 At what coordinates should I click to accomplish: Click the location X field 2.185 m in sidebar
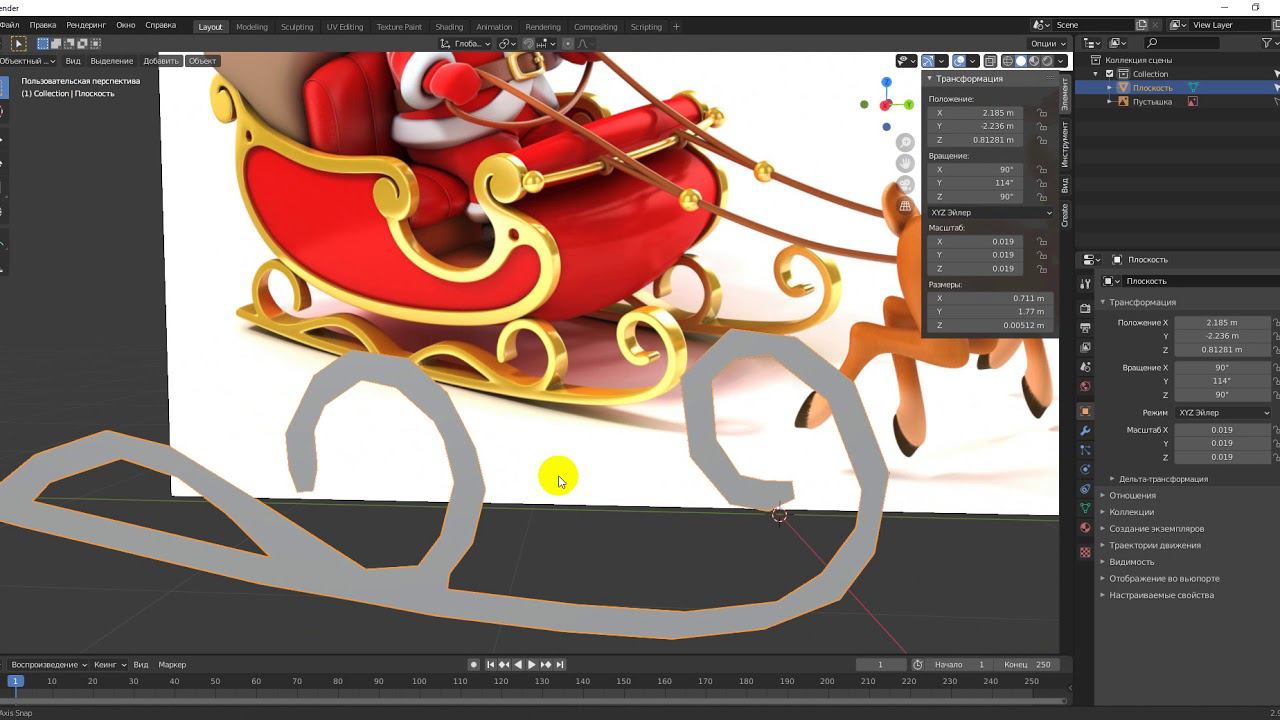[x=974, y=113]
